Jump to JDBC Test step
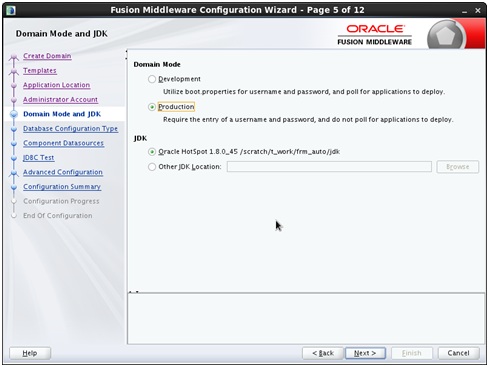This screenshot has width=489, height=367. (38, 158)
